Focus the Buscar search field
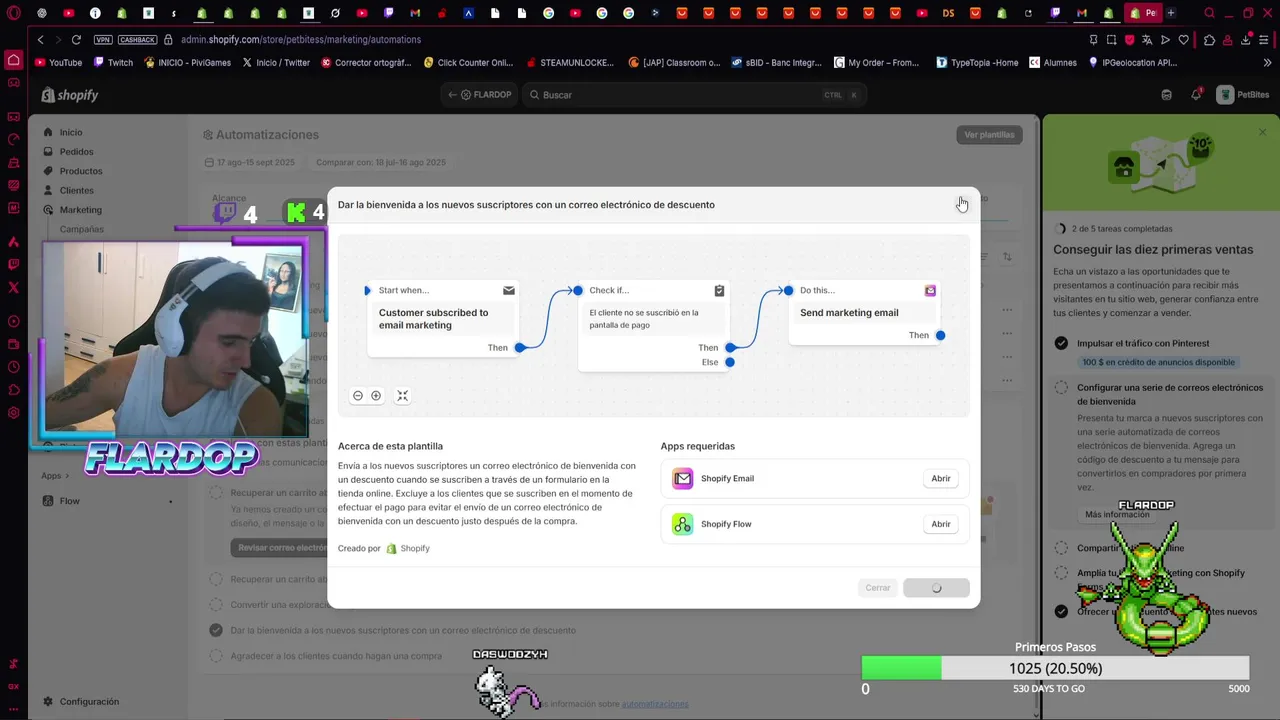Image resolution: width=1280 pixels, height=720 pixels. 692,95
